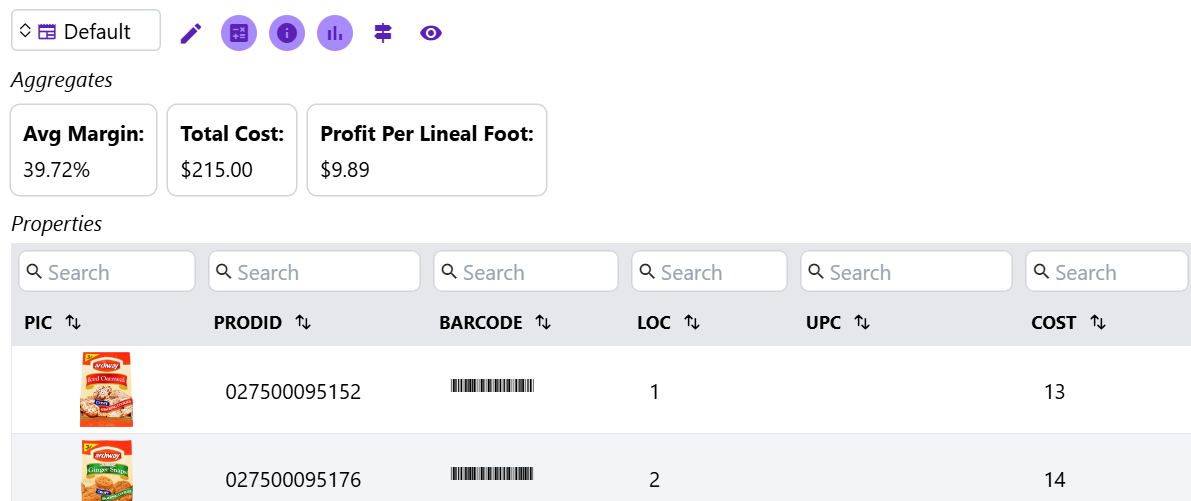Click the barcode image for 027500095152
Viewport: 1191px width, 501px height.
pos(493,386)
